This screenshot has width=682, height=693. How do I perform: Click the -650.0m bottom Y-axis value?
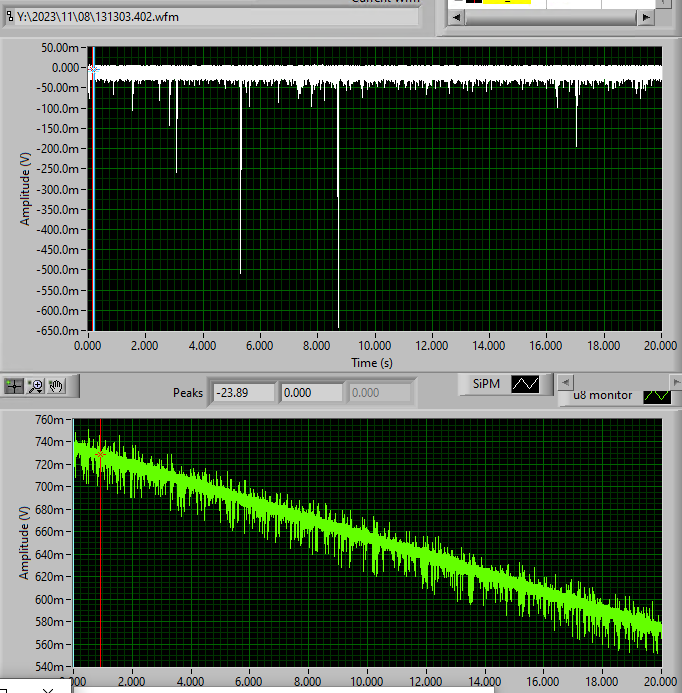(57, 331)
